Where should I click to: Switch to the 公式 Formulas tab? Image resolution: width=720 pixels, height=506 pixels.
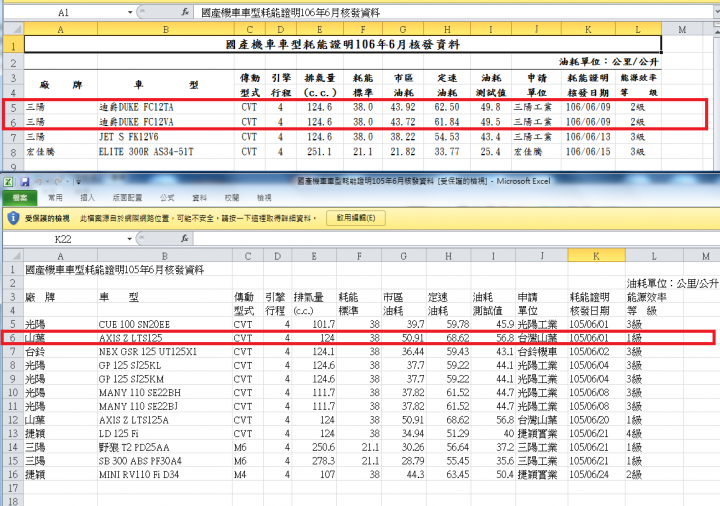pyautogui.click(x=167, y=197)
